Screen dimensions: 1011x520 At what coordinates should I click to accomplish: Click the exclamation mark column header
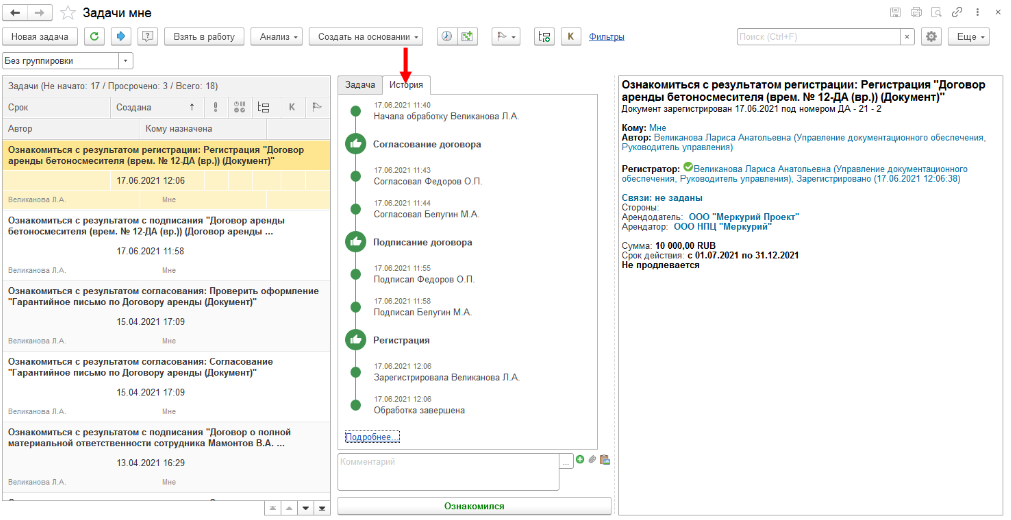215,107
